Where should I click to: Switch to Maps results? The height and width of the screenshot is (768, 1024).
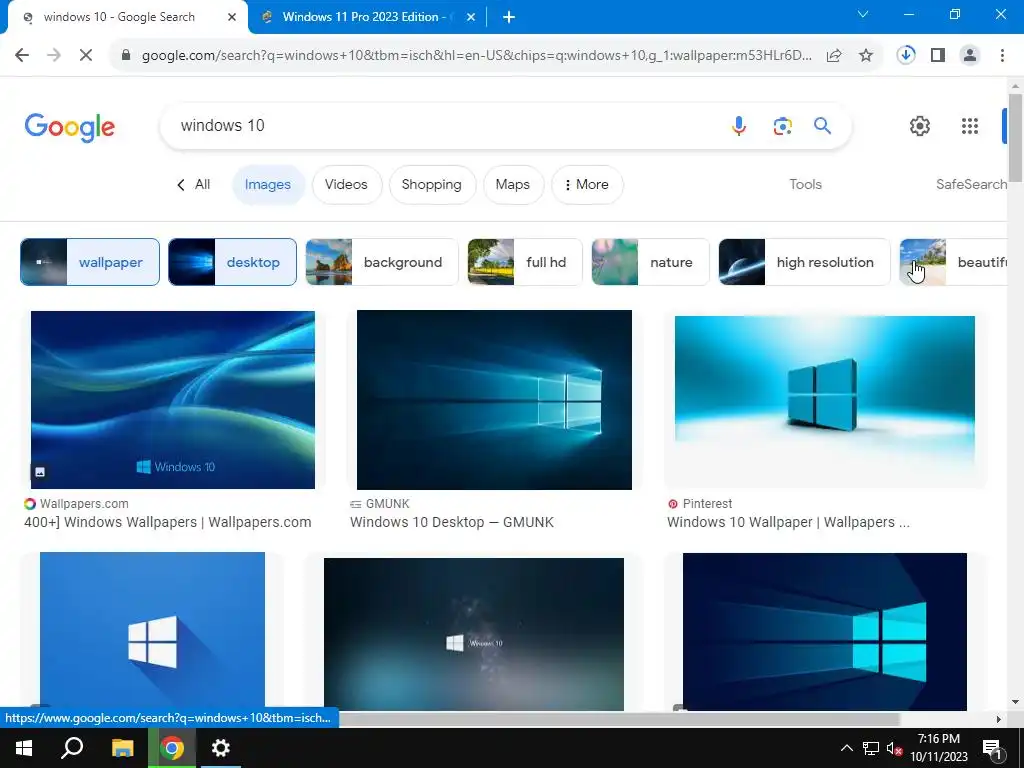pos(513,185)
